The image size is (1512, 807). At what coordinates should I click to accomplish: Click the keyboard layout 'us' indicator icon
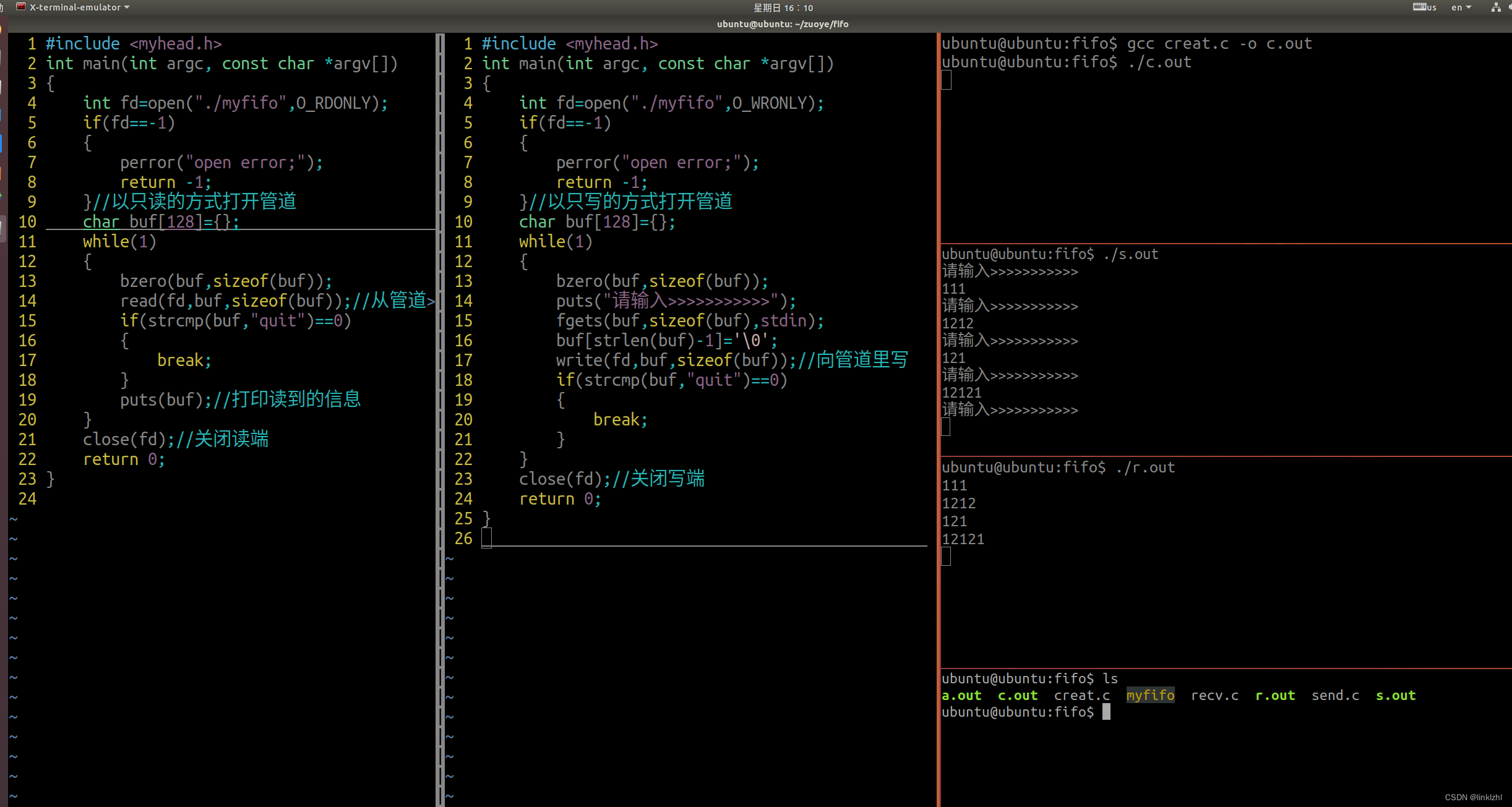[1424, 7]
